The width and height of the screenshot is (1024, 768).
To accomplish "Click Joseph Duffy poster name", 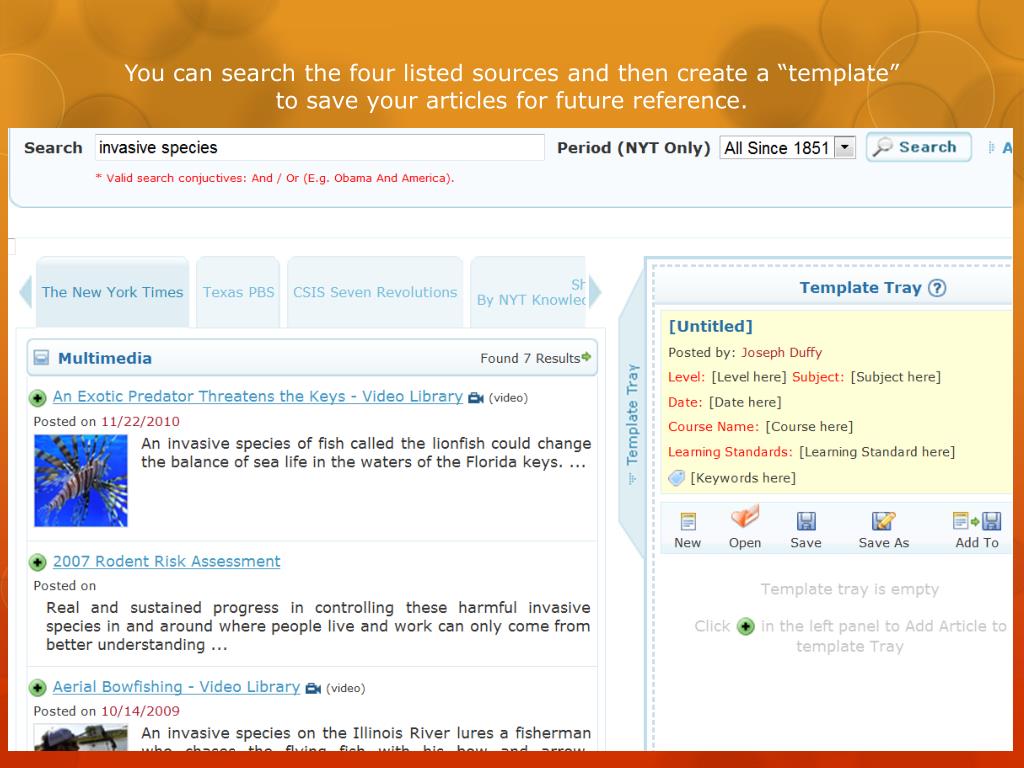I will (781, 353).
